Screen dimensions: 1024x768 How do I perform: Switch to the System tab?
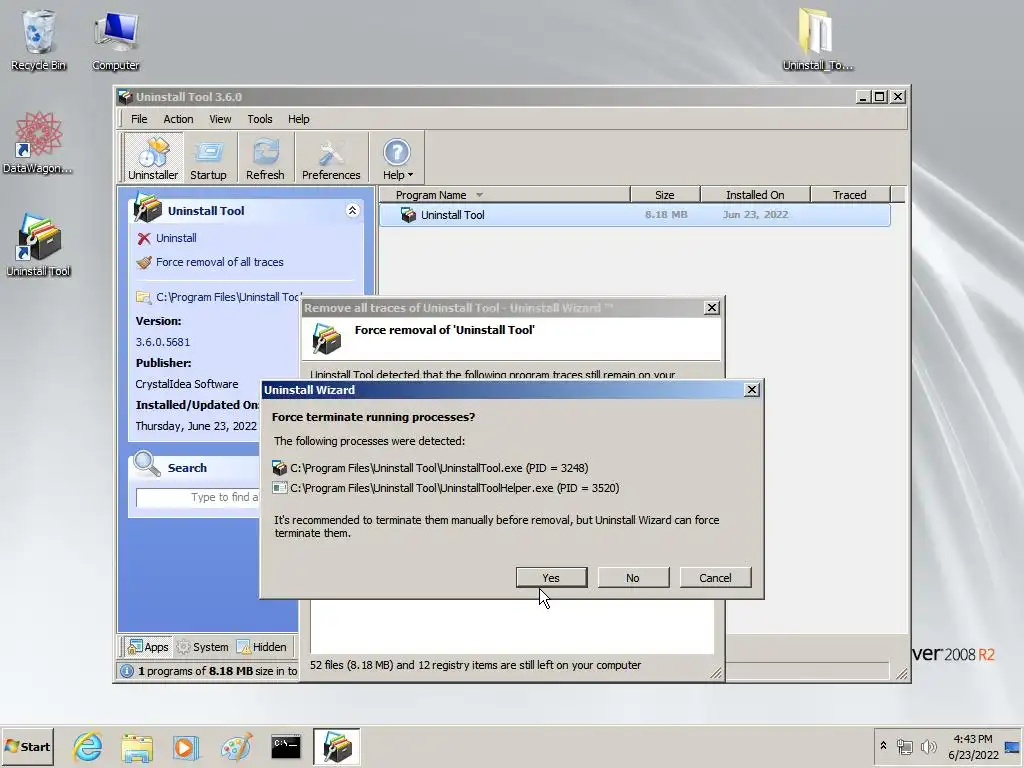pyautogui.click(x=202, y=647)
